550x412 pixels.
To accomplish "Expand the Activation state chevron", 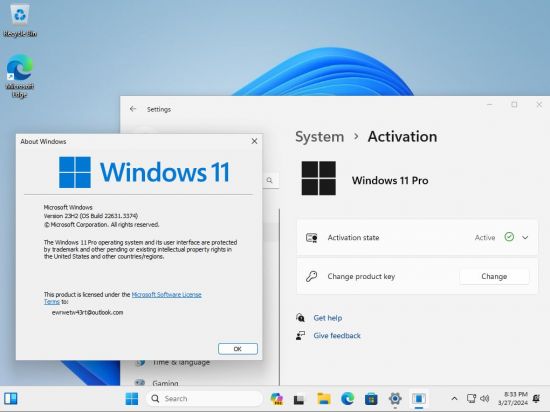I will pos(525,237).
